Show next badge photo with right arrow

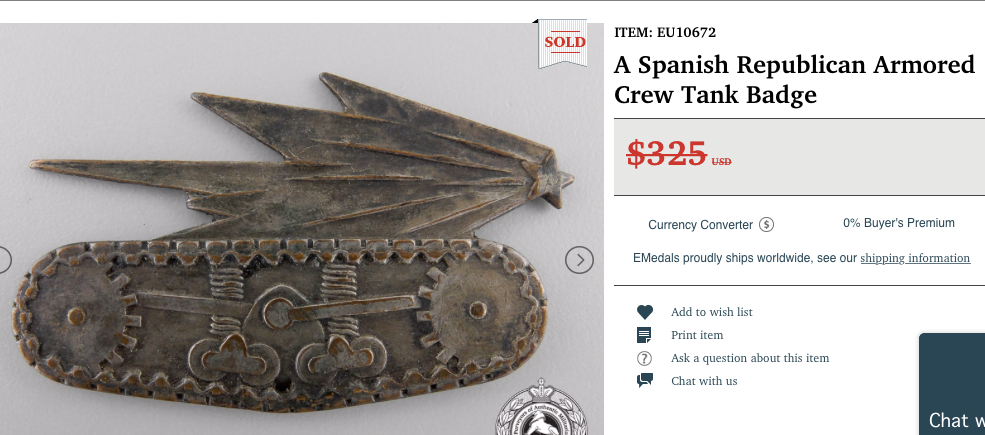point(579,260)
